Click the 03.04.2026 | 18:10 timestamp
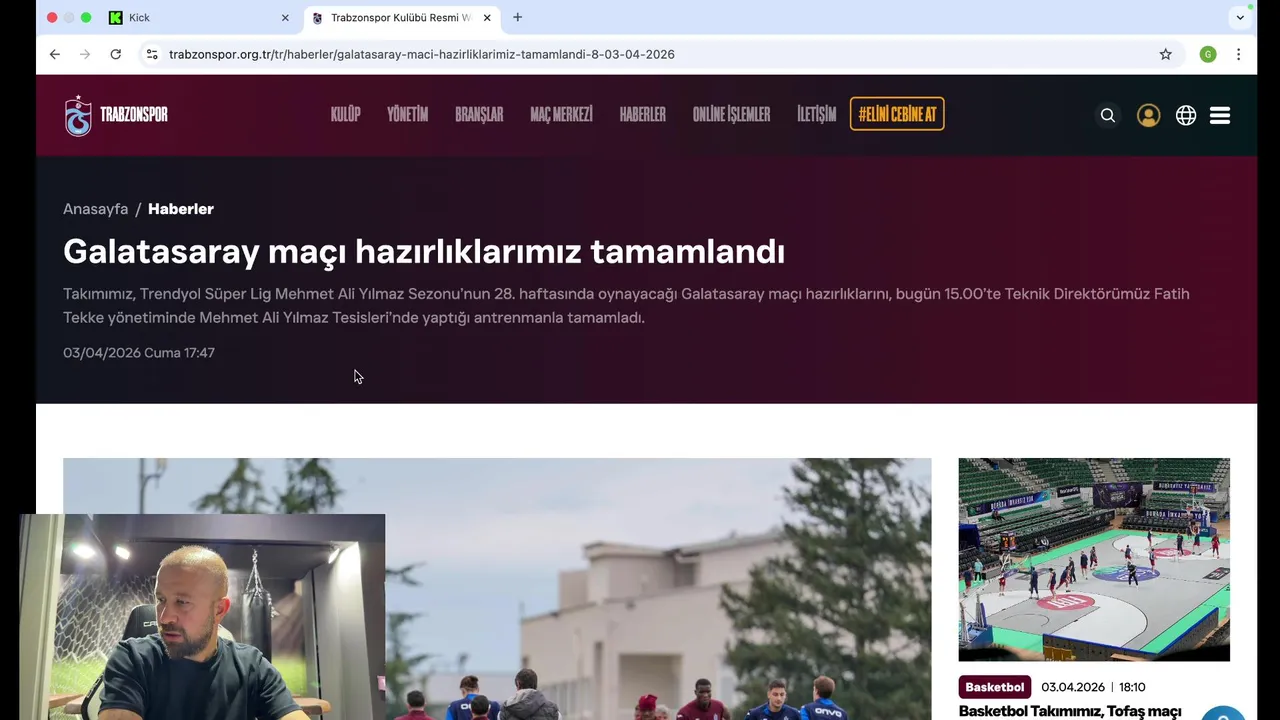Screen dimensions: 1280x720 click(1093, 687)
